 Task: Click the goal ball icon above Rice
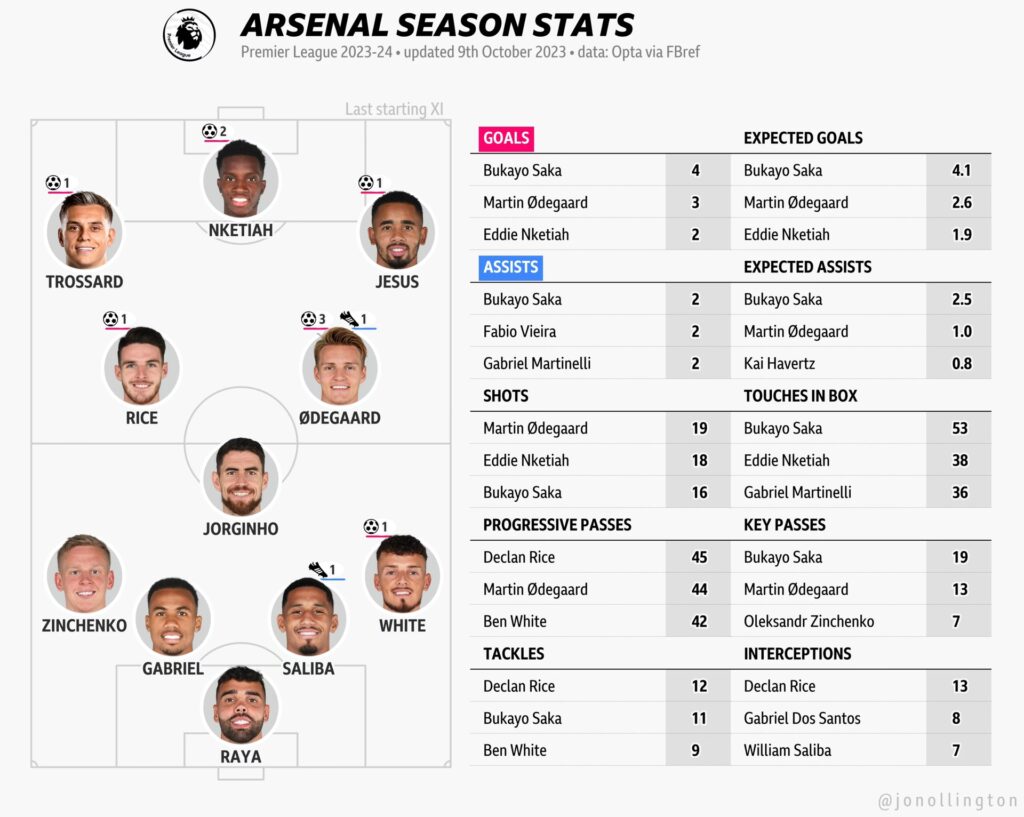pos(111,319)
